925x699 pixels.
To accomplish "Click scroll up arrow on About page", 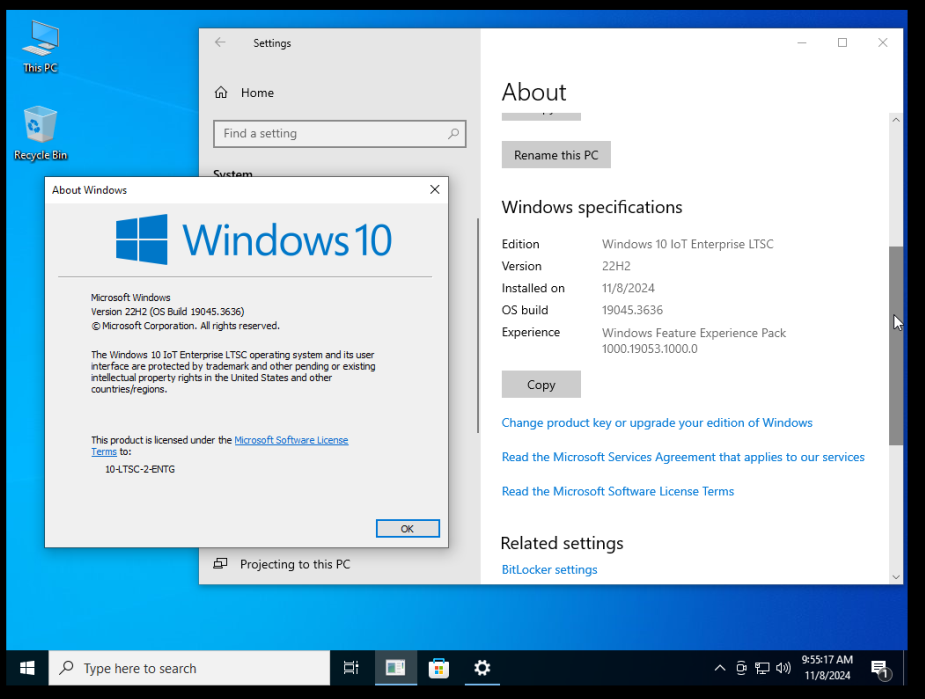I will pos(896,119).
